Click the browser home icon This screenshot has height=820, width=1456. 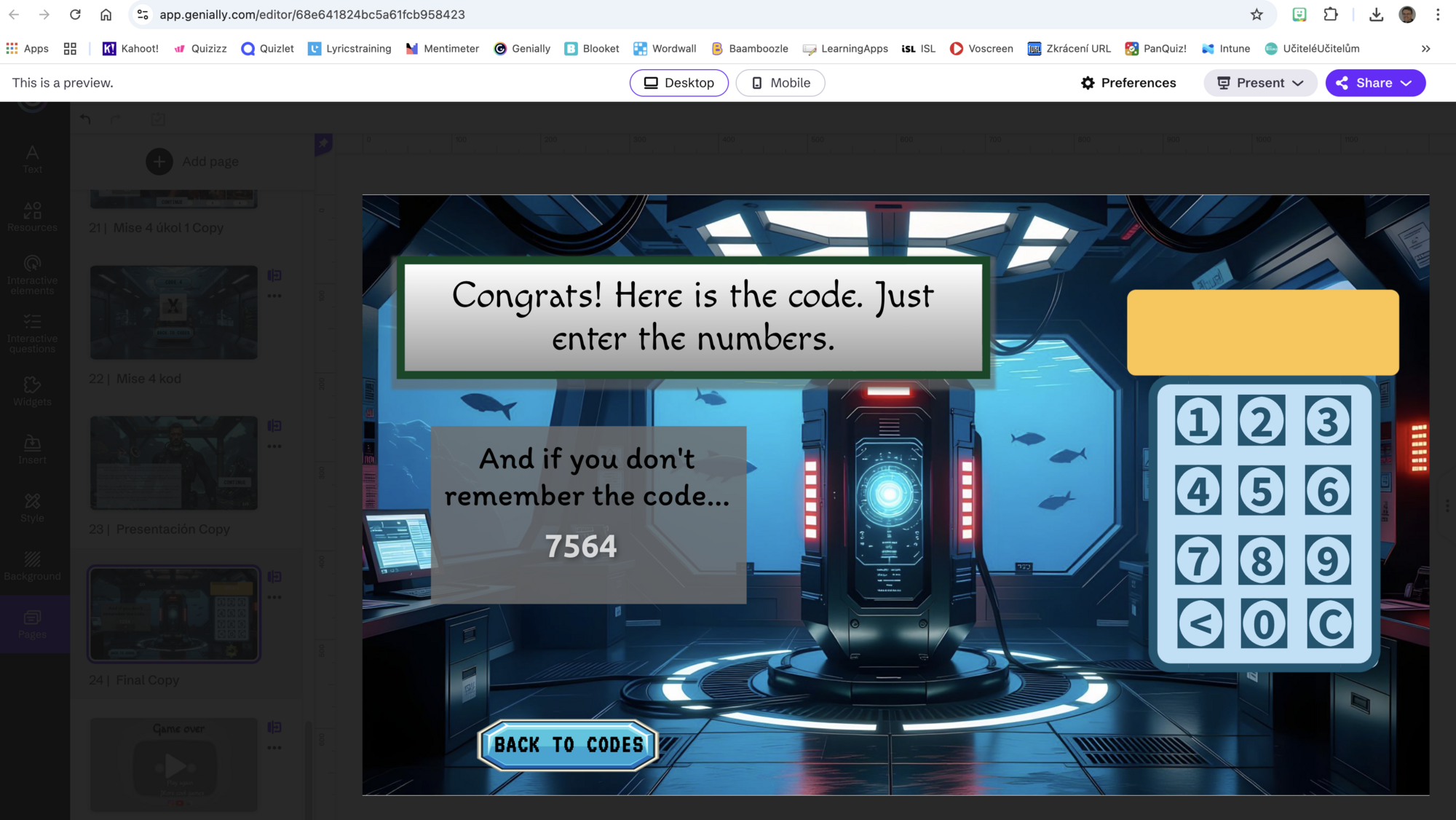[x=106, y=15]
